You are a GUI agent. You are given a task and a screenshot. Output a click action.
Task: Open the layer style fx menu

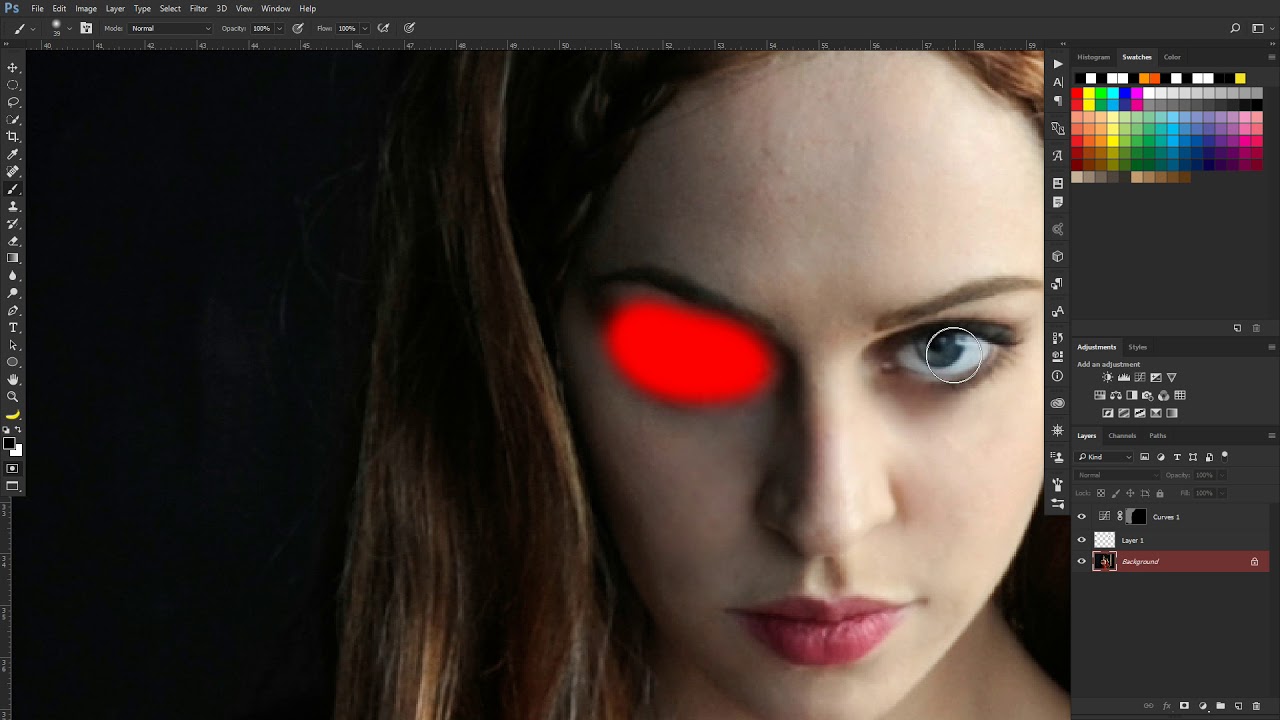click(1166, 706)
